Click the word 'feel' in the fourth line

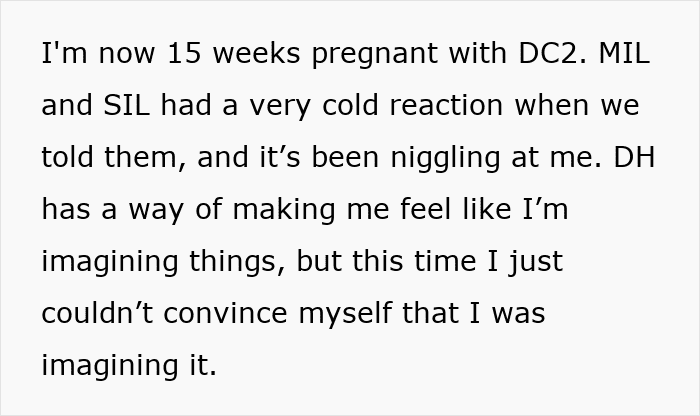(x=425, y=209)
